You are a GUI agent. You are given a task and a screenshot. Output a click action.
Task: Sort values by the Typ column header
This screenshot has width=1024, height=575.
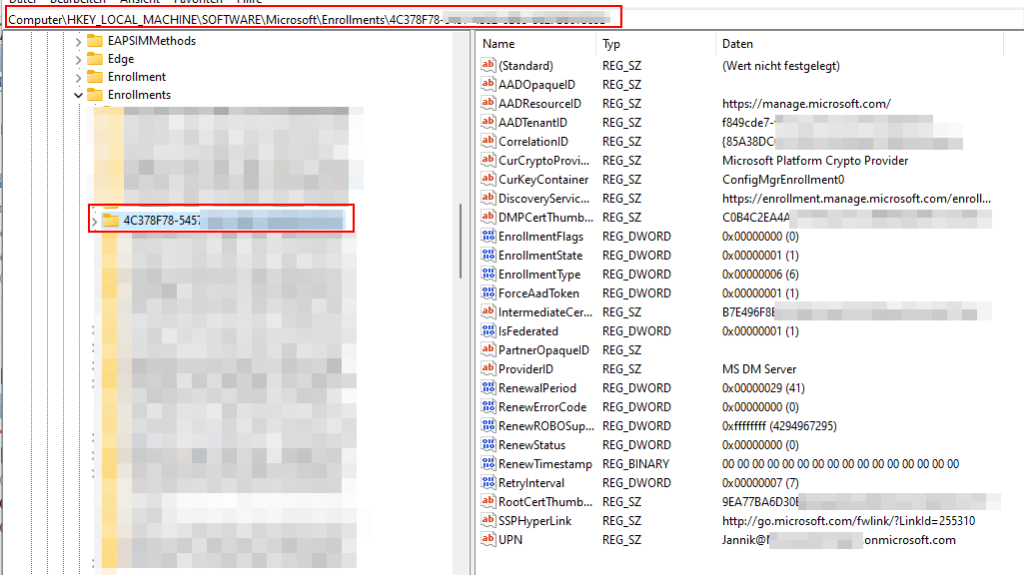(x=611, y=44)
